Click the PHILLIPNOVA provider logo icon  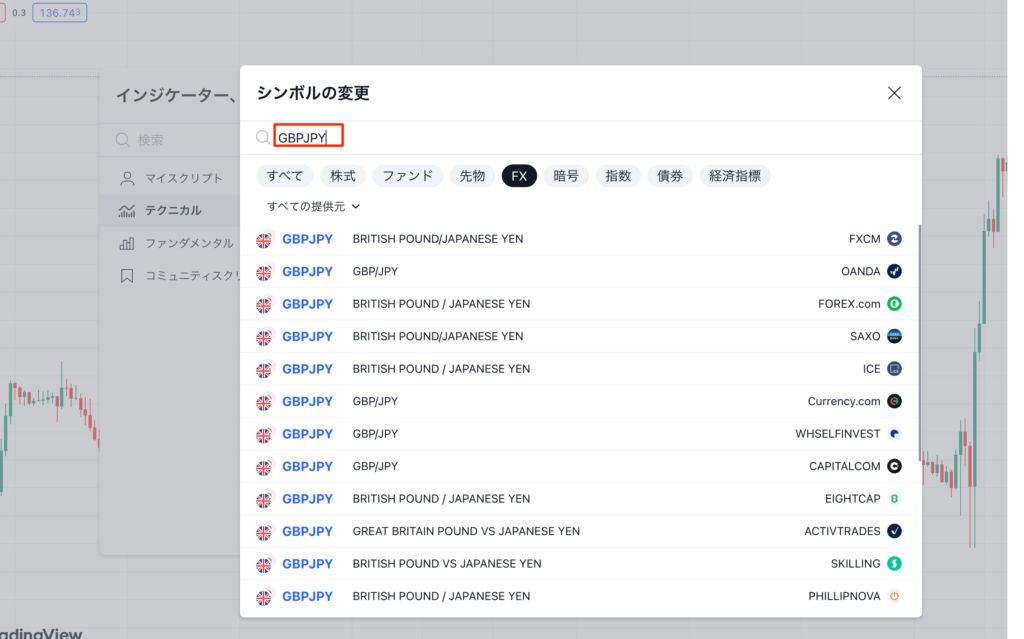click(x=894, y=597)
